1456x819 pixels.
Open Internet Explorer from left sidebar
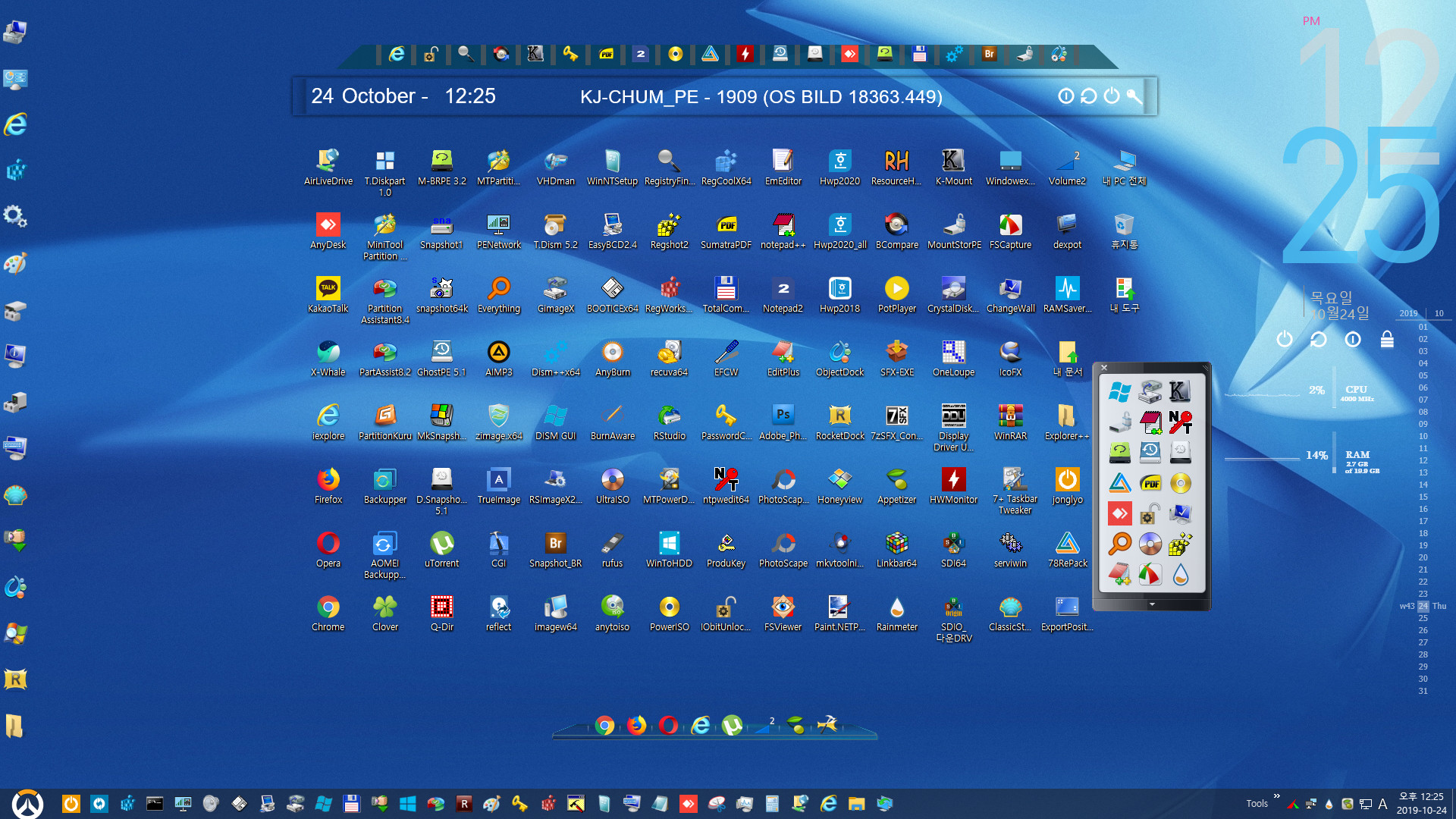(x=16, y=124)
